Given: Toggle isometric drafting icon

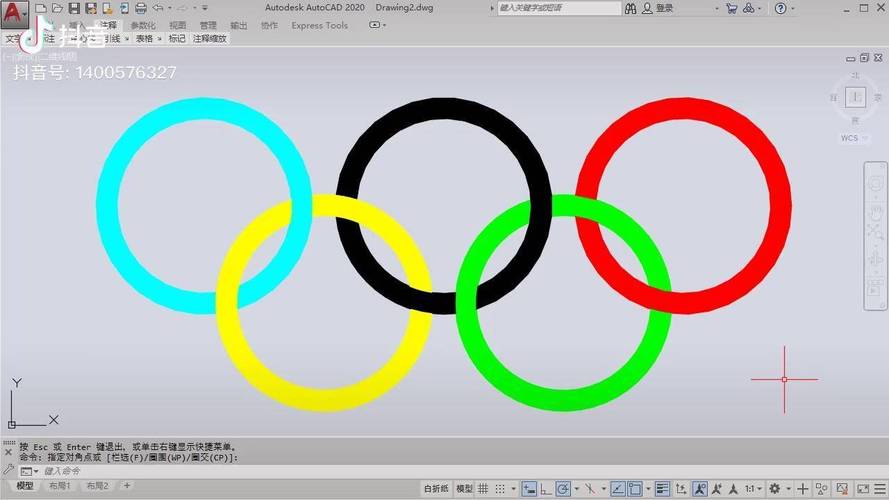Looking at the screenshot, I should tap(590, 489).
